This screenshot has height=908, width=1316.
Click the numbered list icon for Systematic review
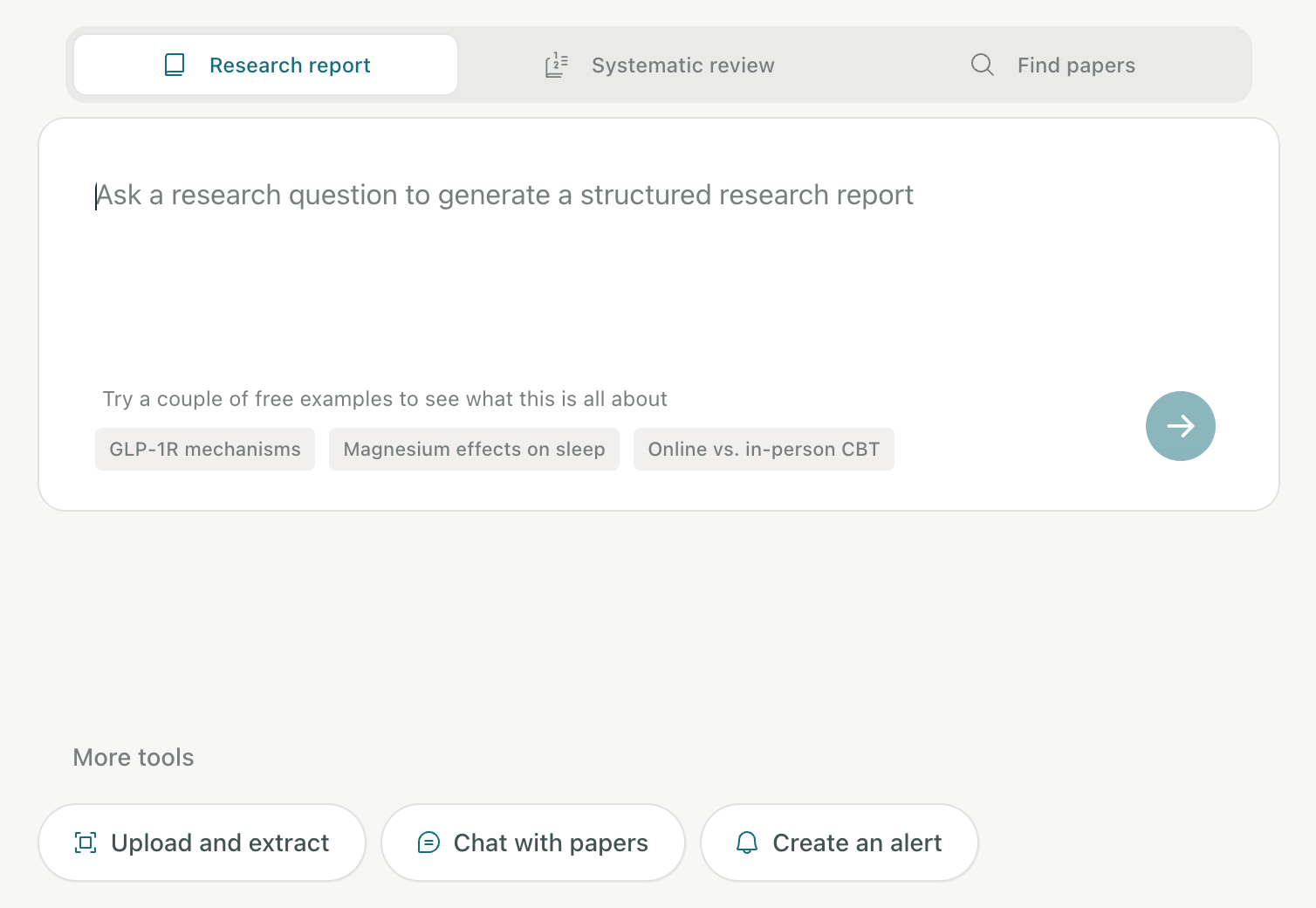pos(557,65)
